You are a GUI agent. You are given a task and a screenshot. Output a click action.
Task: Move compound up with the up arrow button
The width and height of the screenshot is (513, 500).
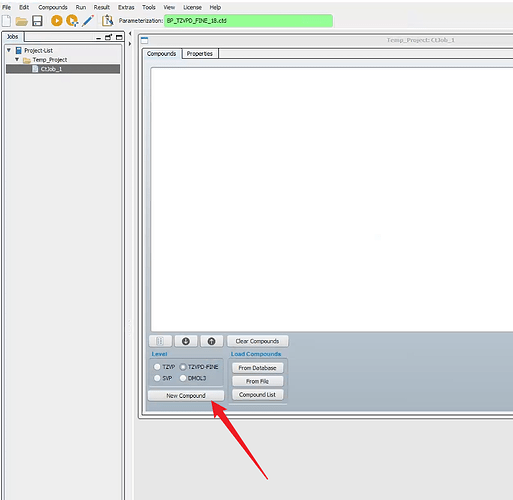click(211, 341)
